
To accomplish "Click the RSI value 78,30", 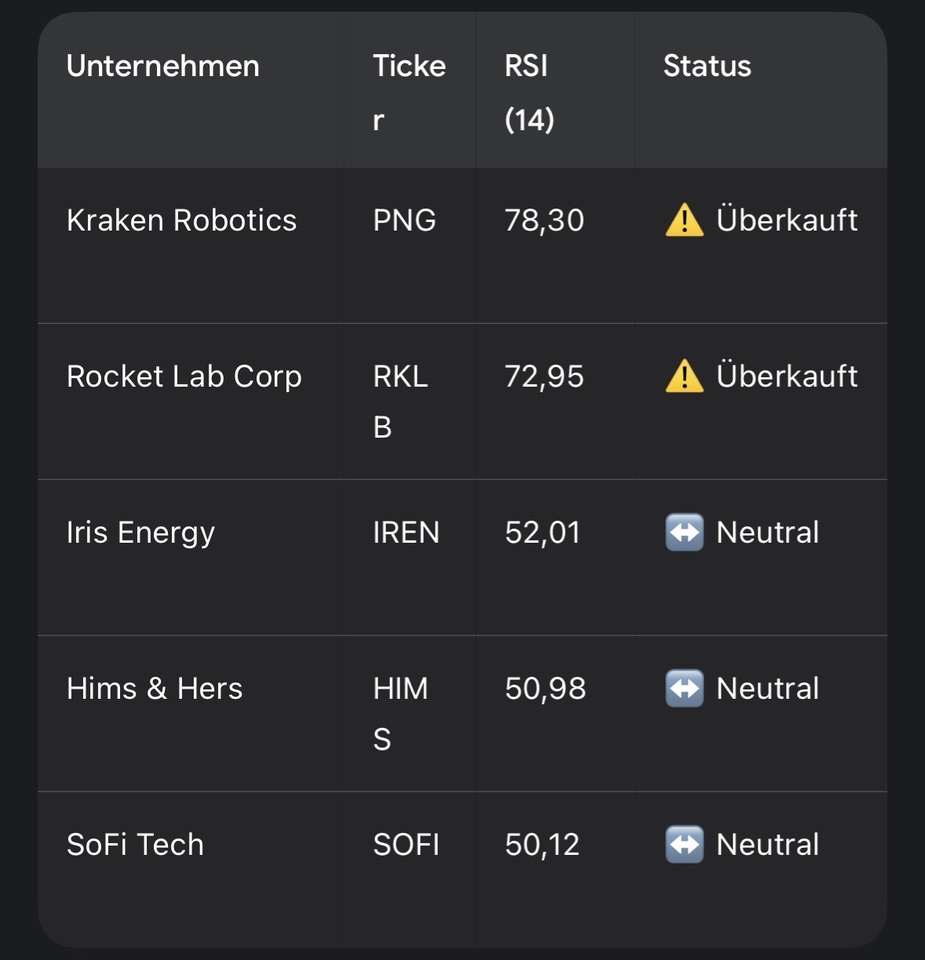I will coord(544,221).
